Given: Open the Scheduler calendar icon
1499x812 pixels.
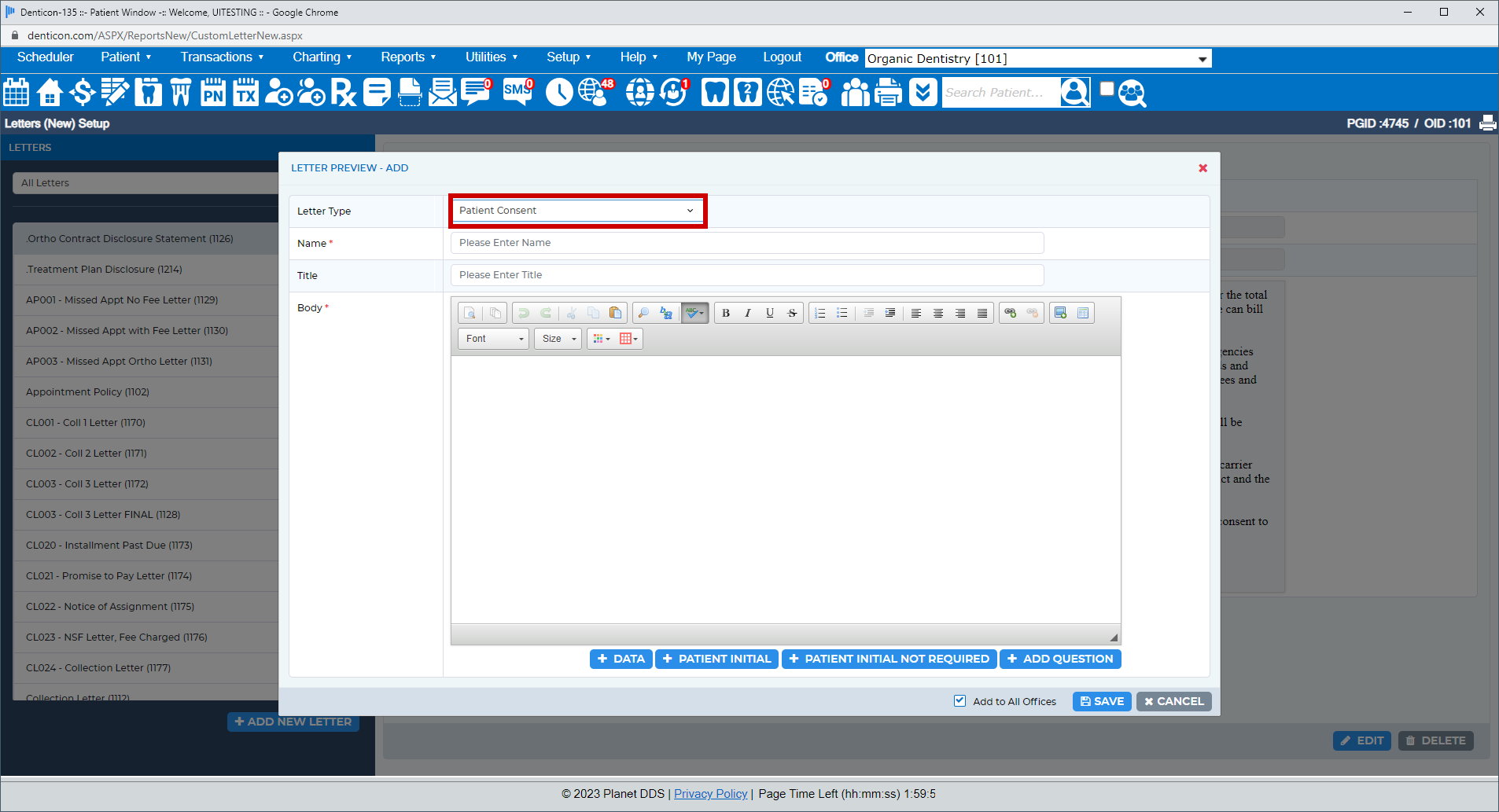Looking at the screenshot, I should (16, 92).
